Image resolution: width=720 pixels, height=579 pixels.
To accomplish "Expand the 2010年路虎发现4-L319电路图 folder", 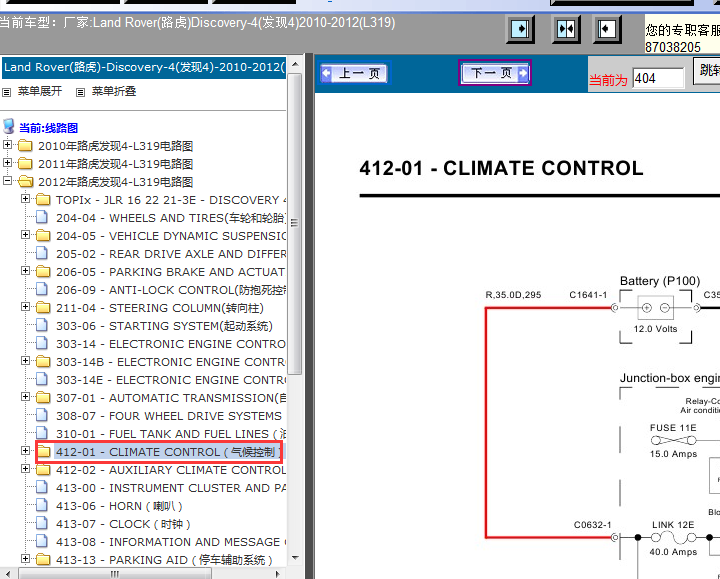I will (7, 145).
